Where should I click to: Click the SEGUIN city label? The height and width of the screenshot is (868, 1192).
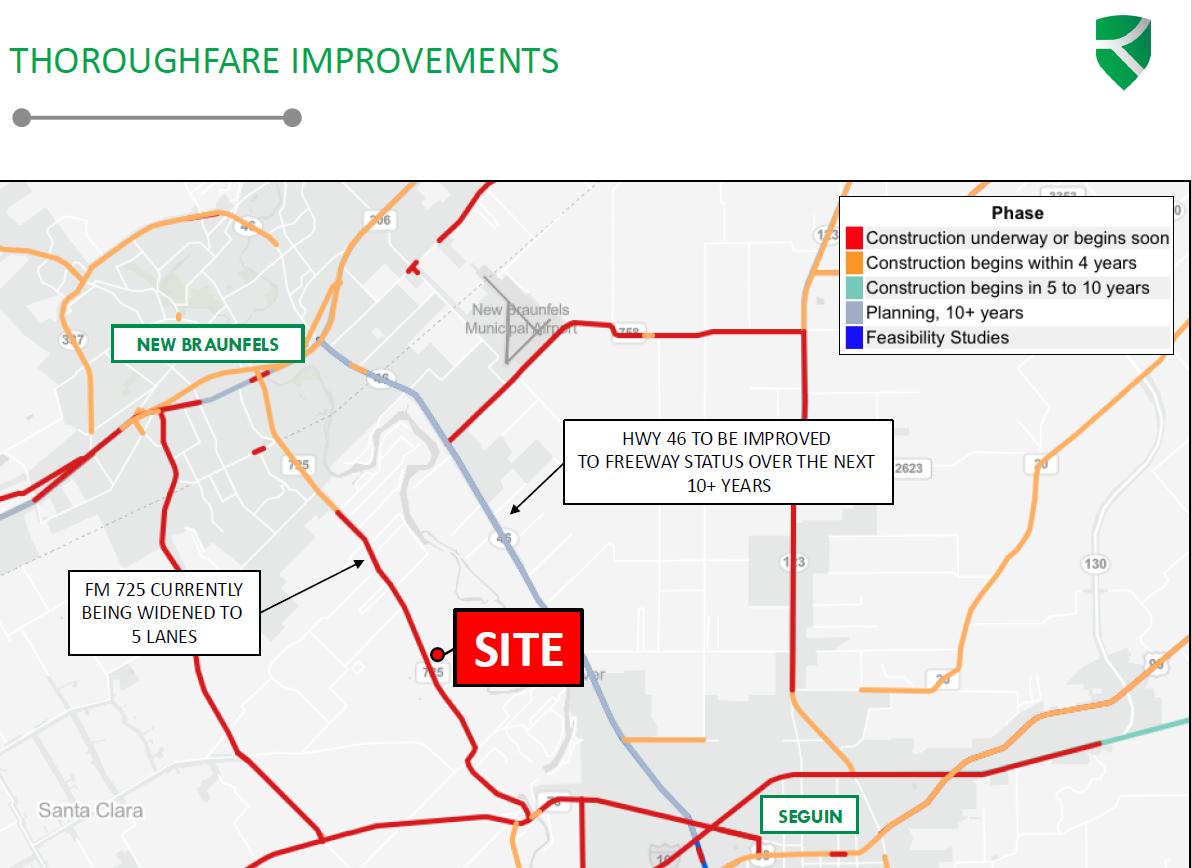[810, 815]
